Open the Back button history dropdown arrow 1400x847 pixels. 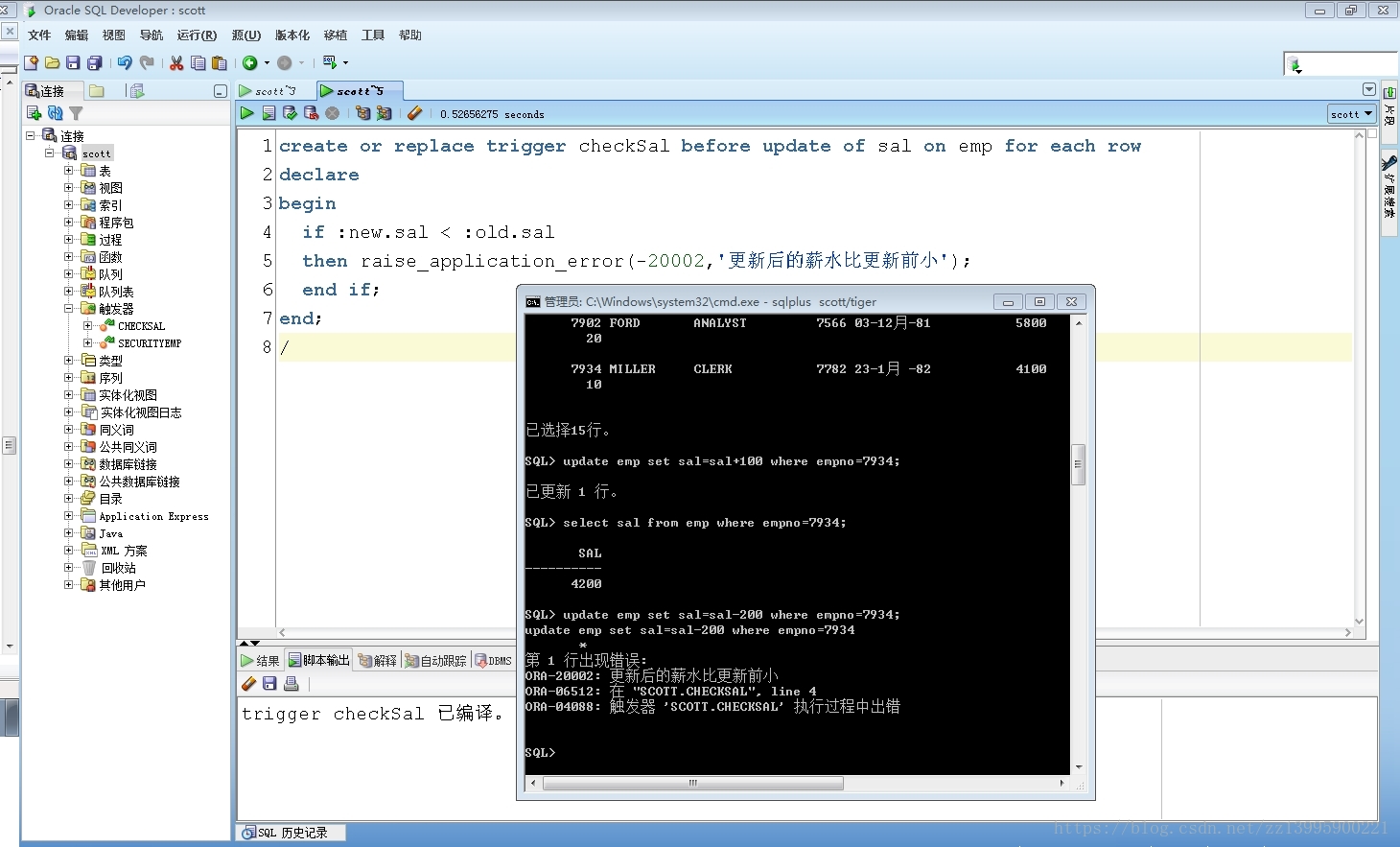(x=267, y=63)
